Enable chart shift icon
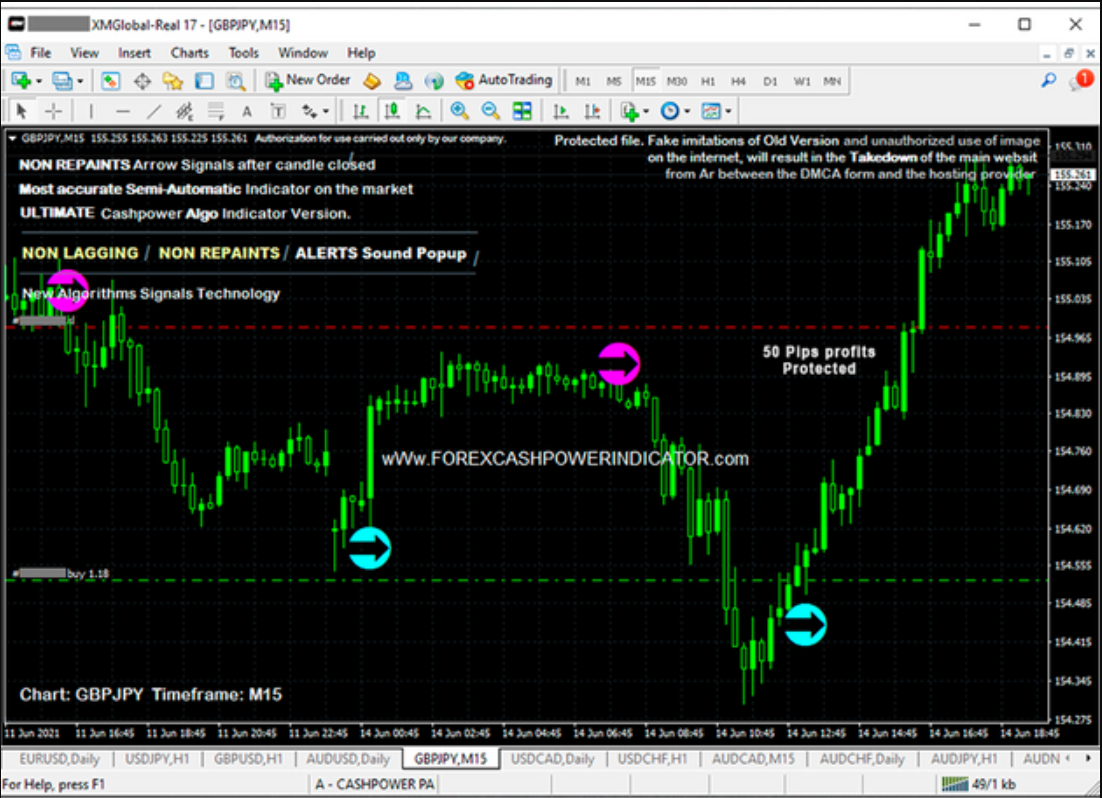 pos(592,111)
